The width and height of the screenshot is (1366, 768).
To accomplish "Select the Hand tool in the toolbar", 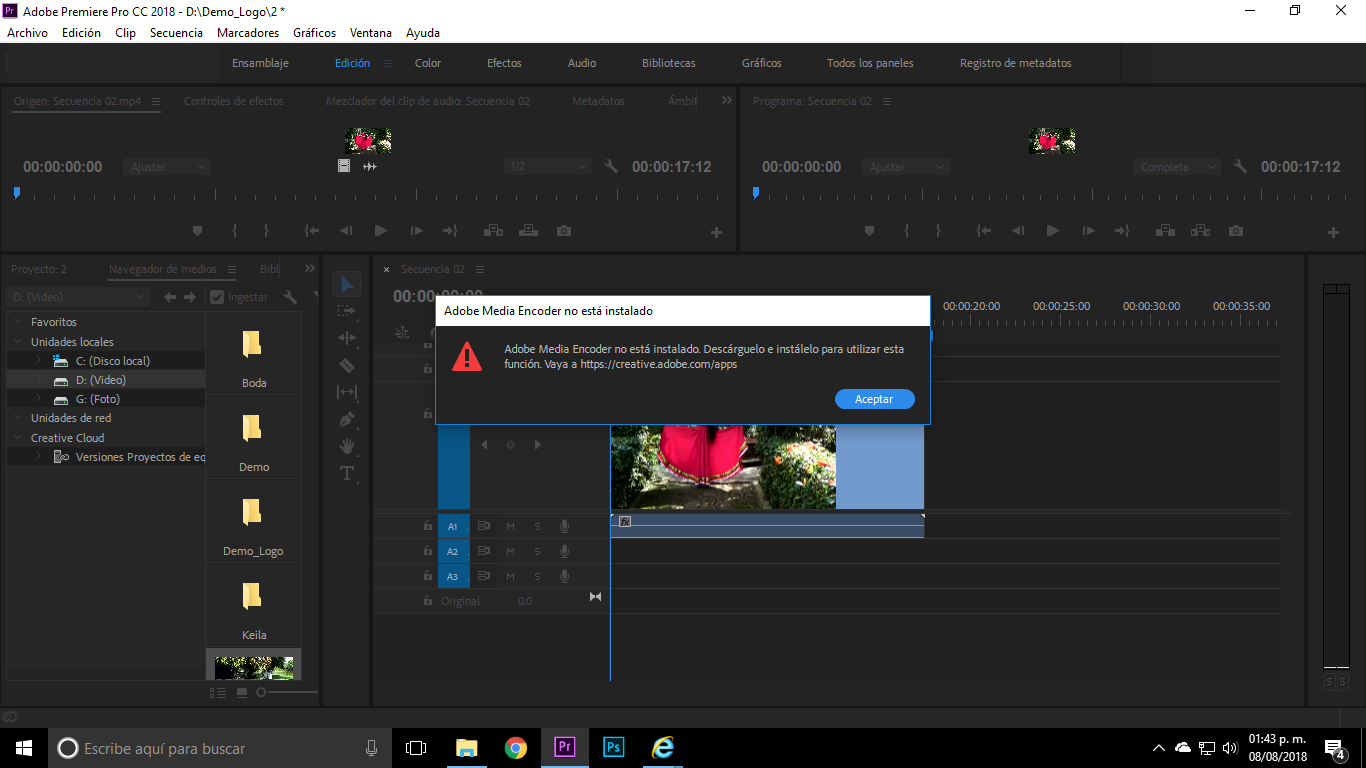I will pyautogui.click(x=347, y=446).
